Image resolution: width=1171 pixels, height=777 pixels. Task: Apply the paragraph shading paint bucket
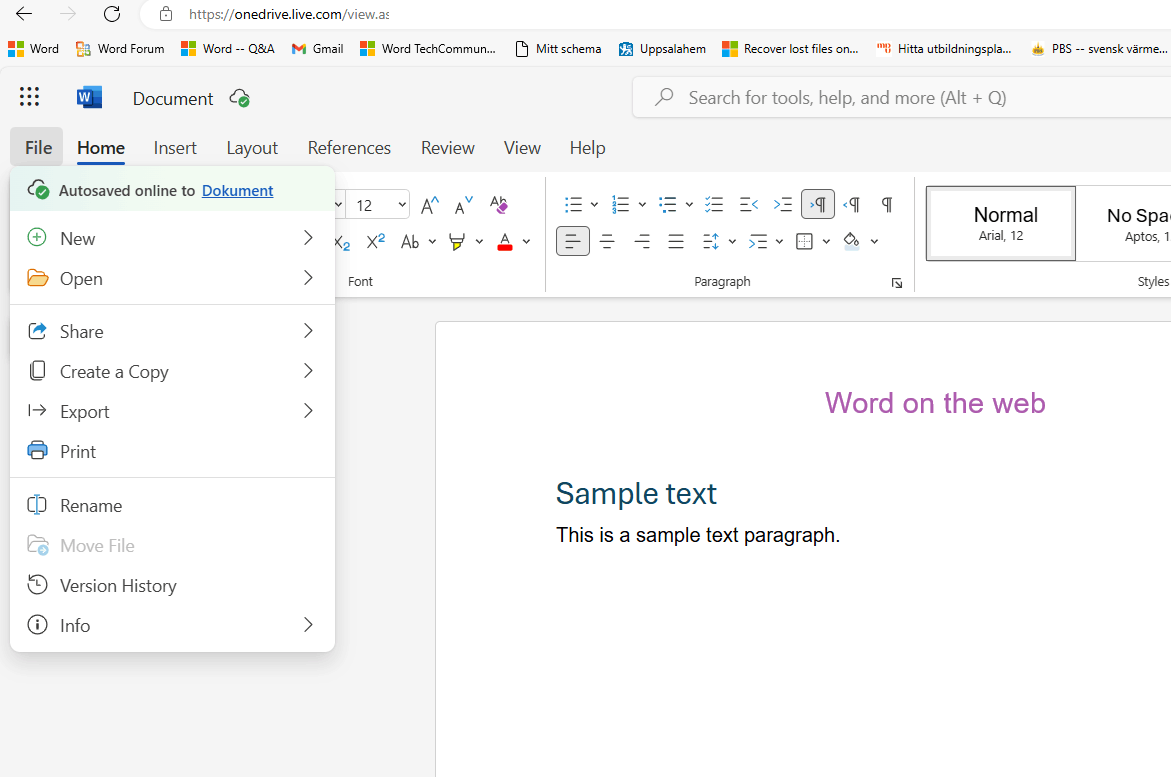[851, 241]
